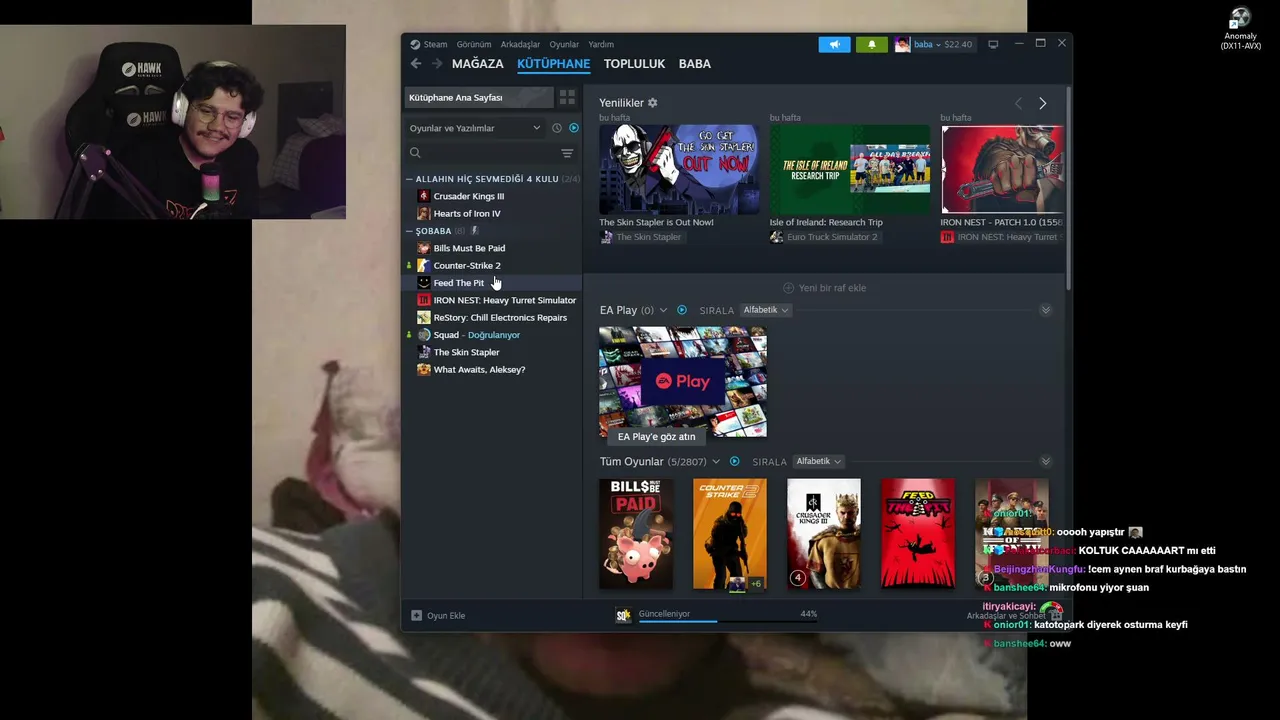Go to the MAĞAZA tab
Screen dimensions: 1280x720
point(478,64)
